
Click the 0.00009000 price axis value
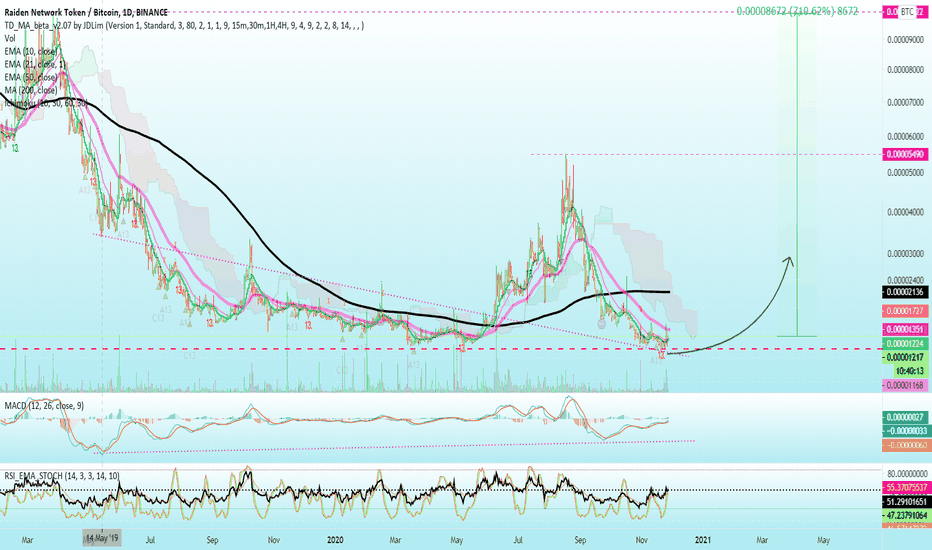click(905, 40)
